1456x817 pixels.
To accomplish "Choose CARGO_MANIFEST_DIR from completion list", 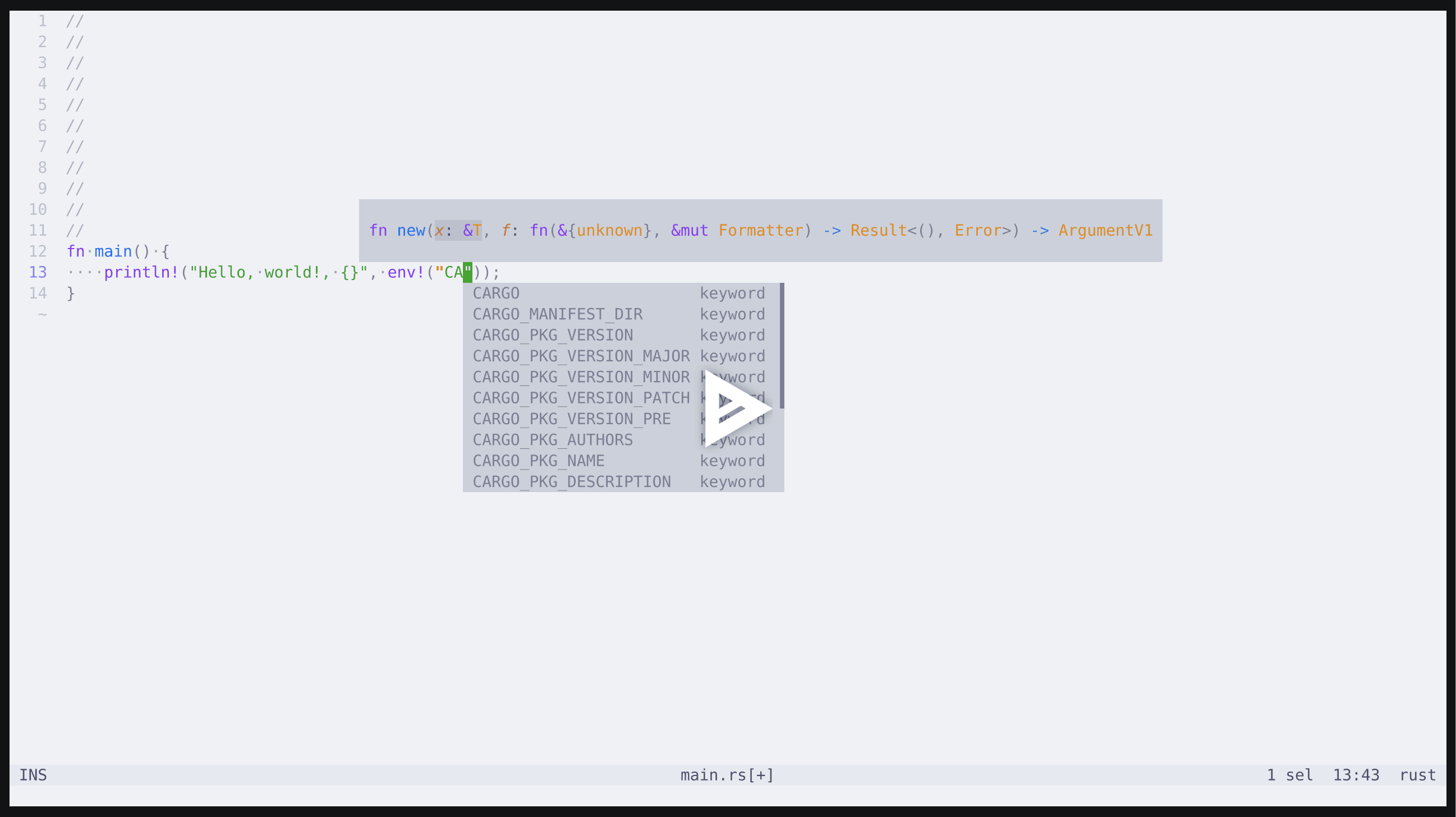I will pos(621,314).
